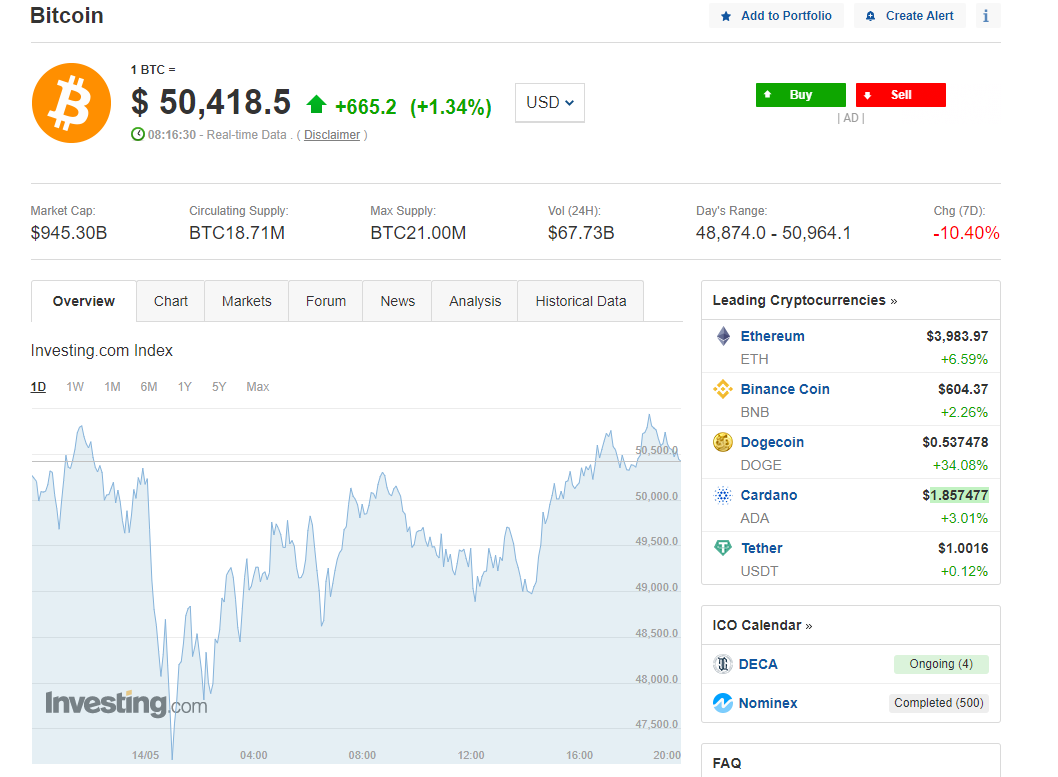
Task: Click the Completed (500) status badge
Action: tap(939, 703)
